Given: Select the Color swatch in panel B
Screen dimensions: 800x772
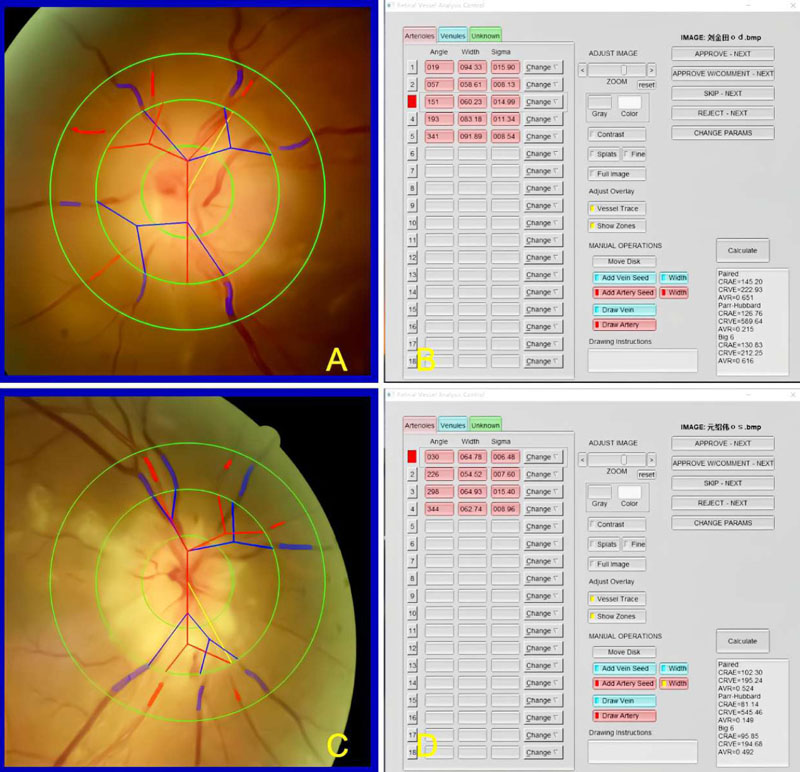Looking at the screenshot, I should click(x=630, y=102).
